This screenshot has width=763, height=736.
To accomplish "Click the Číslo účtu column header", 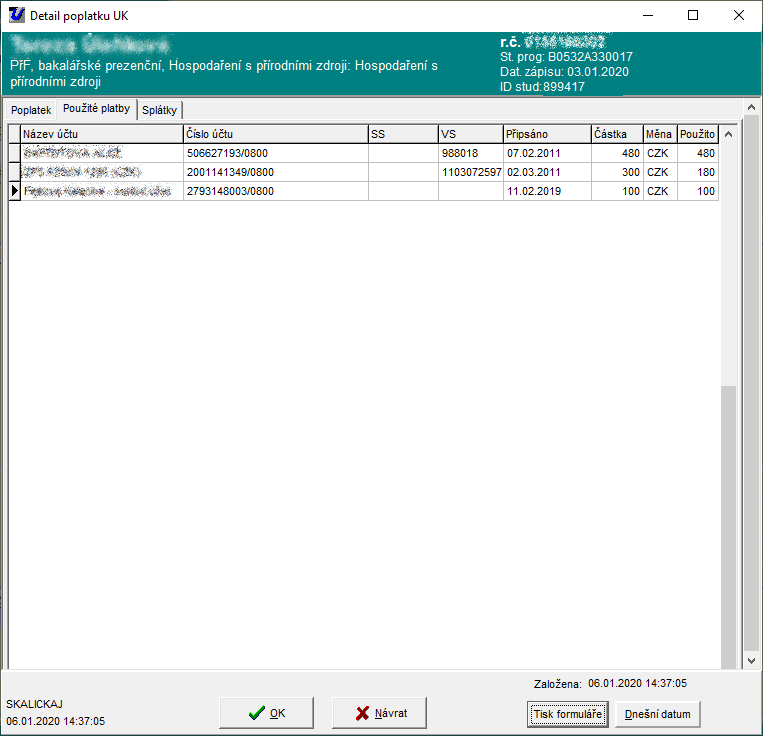I will tap(274, 134).
